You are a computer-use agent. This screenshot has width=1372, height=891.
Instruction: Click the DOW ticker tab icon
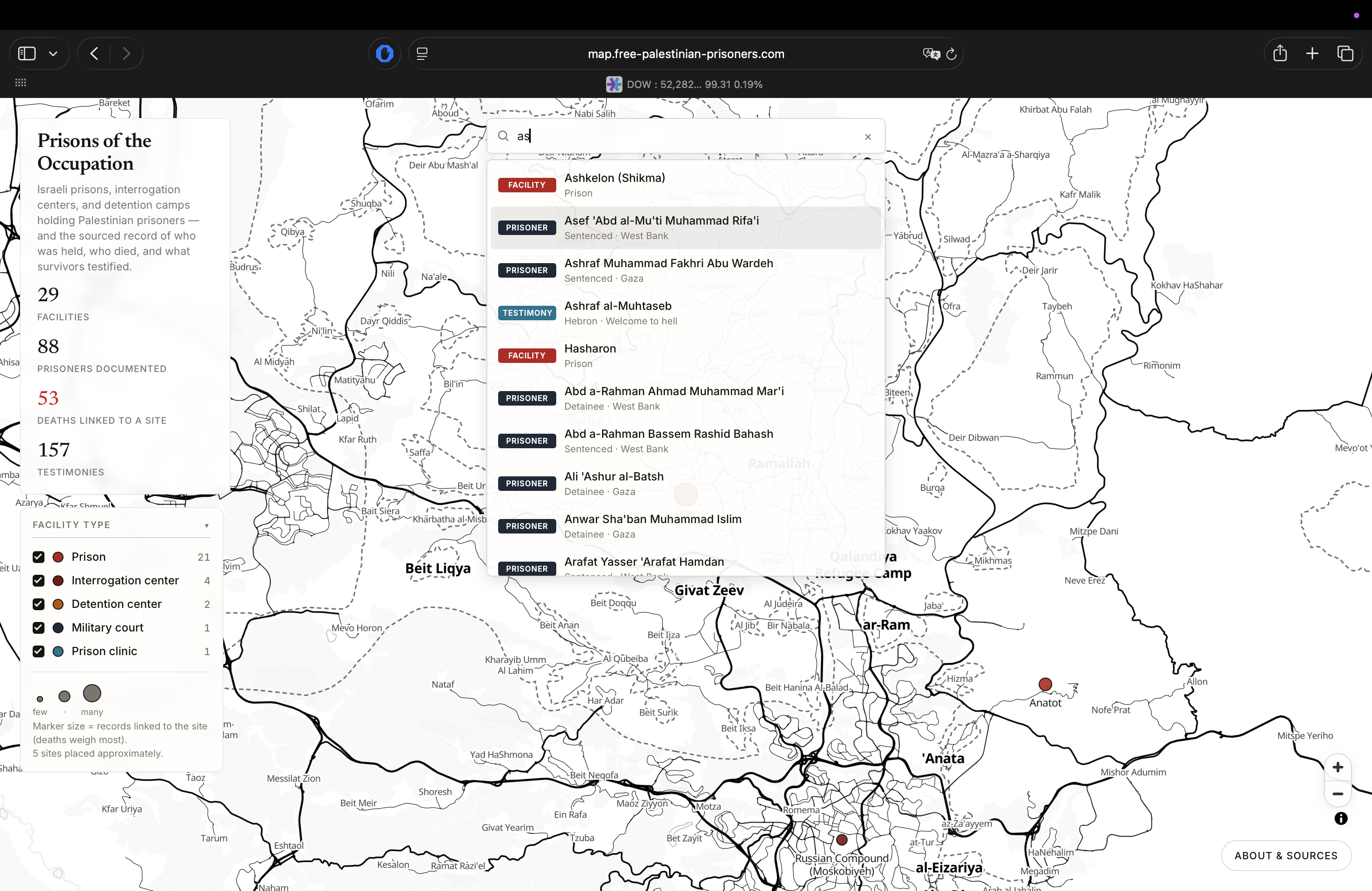click(x=614, y=84)
